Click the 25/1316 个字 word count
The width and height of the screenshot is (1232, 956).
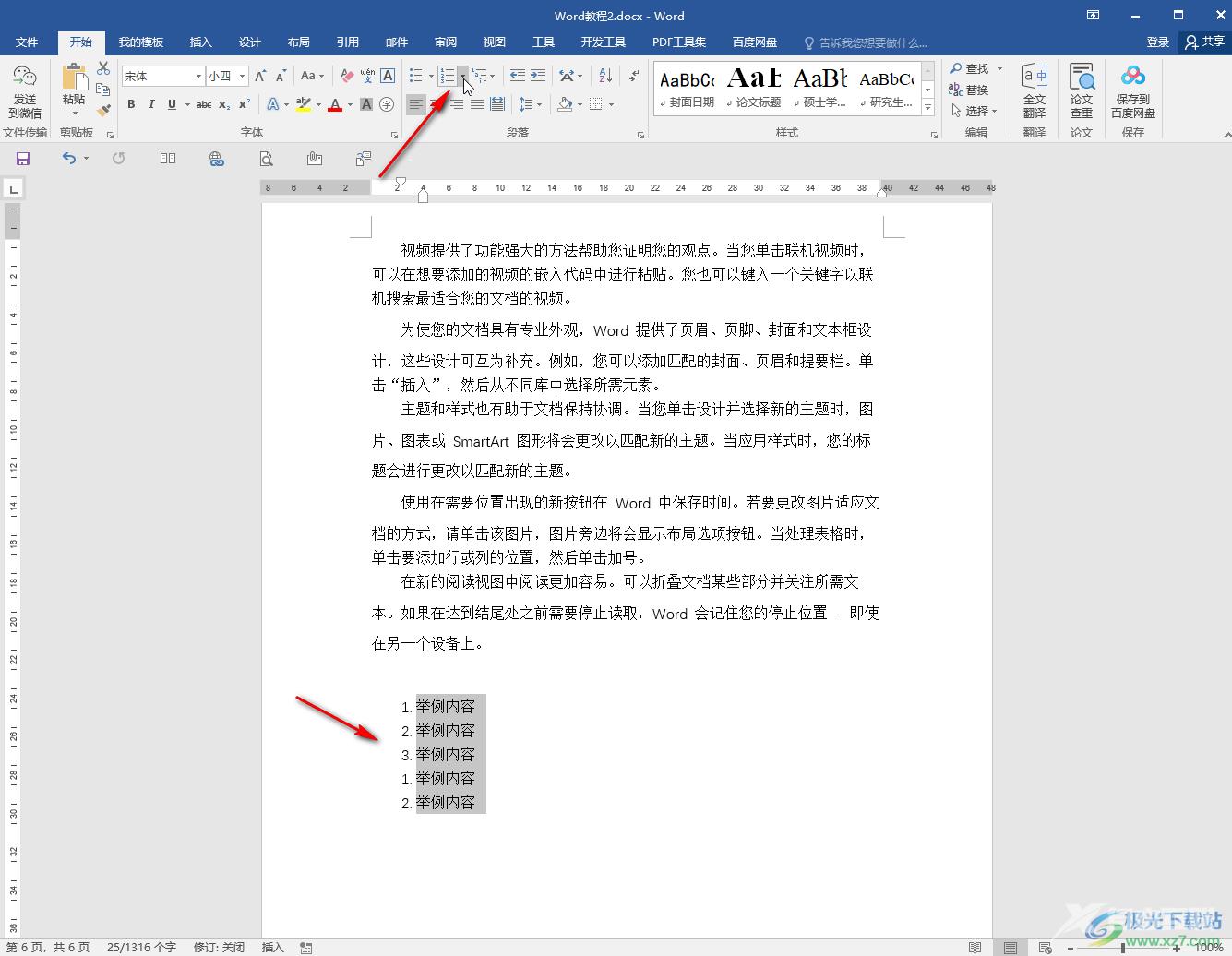(141, 948)
